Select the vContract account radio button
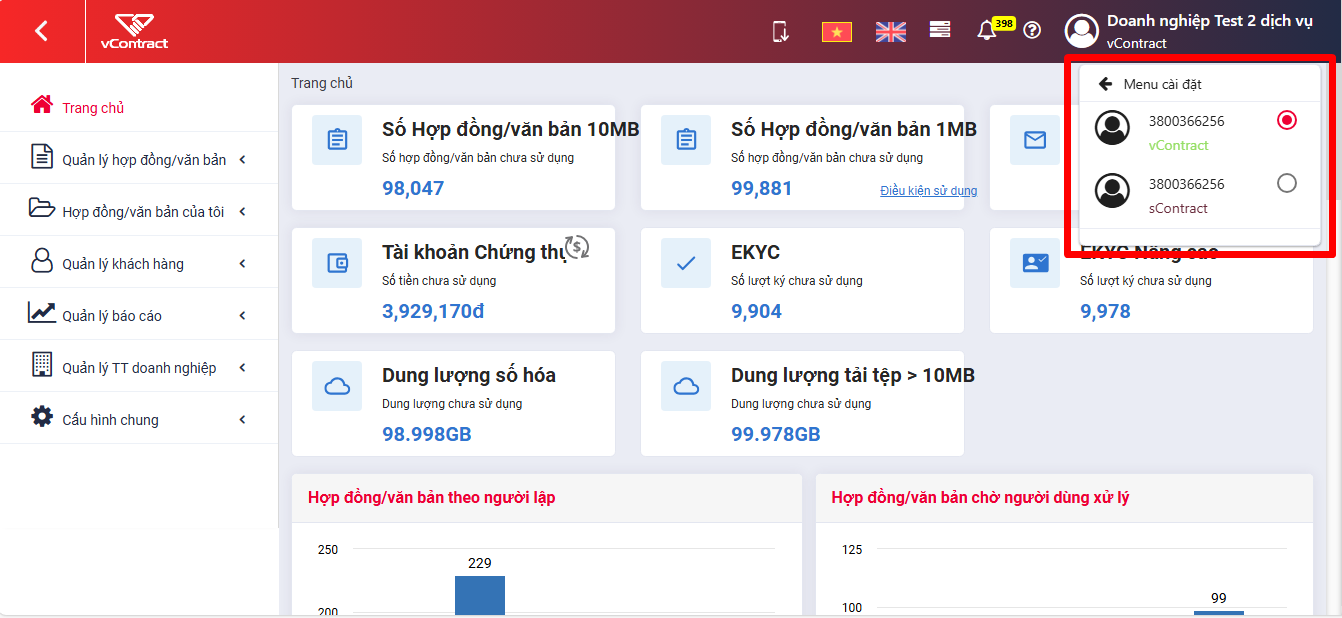Image resolution: width=1342 pixels, height=618 pixels. point(1287,120)
